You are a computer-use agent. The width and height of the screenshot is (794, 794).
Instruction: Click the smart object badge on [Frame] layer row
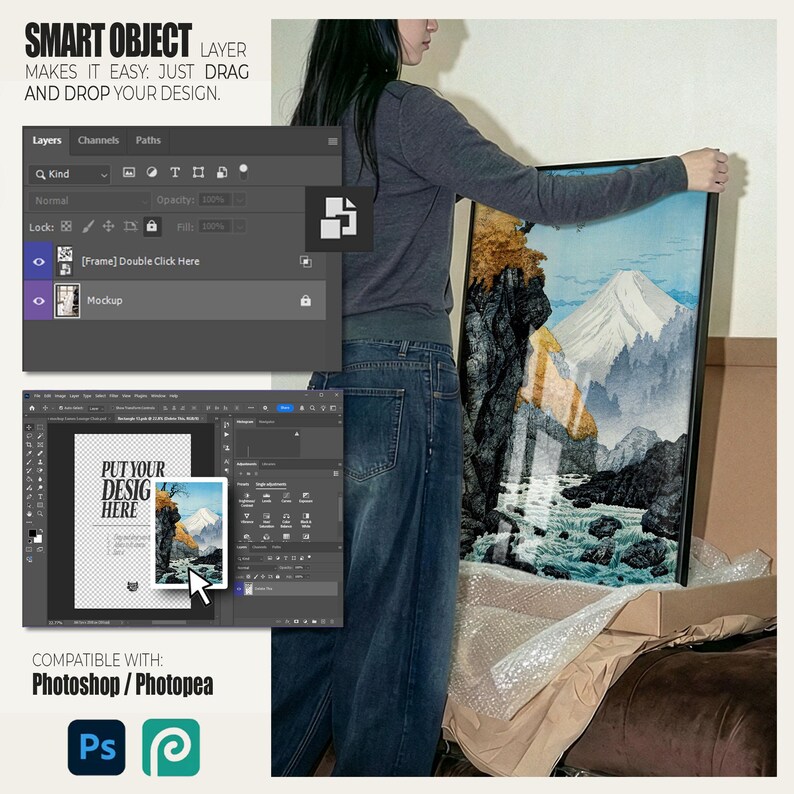click(x=305, y=262)
